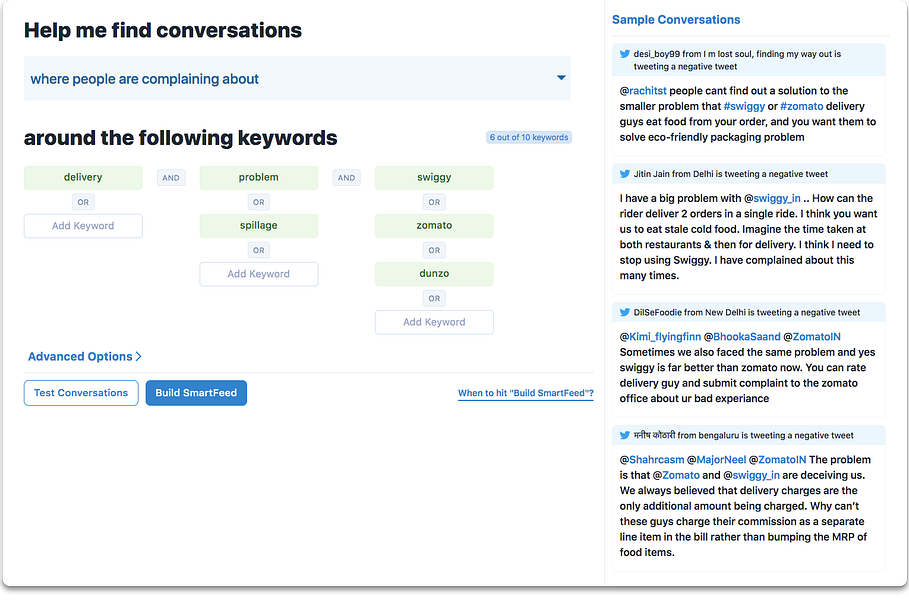Image resolution: width=909 pixels, height=600 pixels.
Task: Click Add Keyword field under delivery
Action: 83,226
